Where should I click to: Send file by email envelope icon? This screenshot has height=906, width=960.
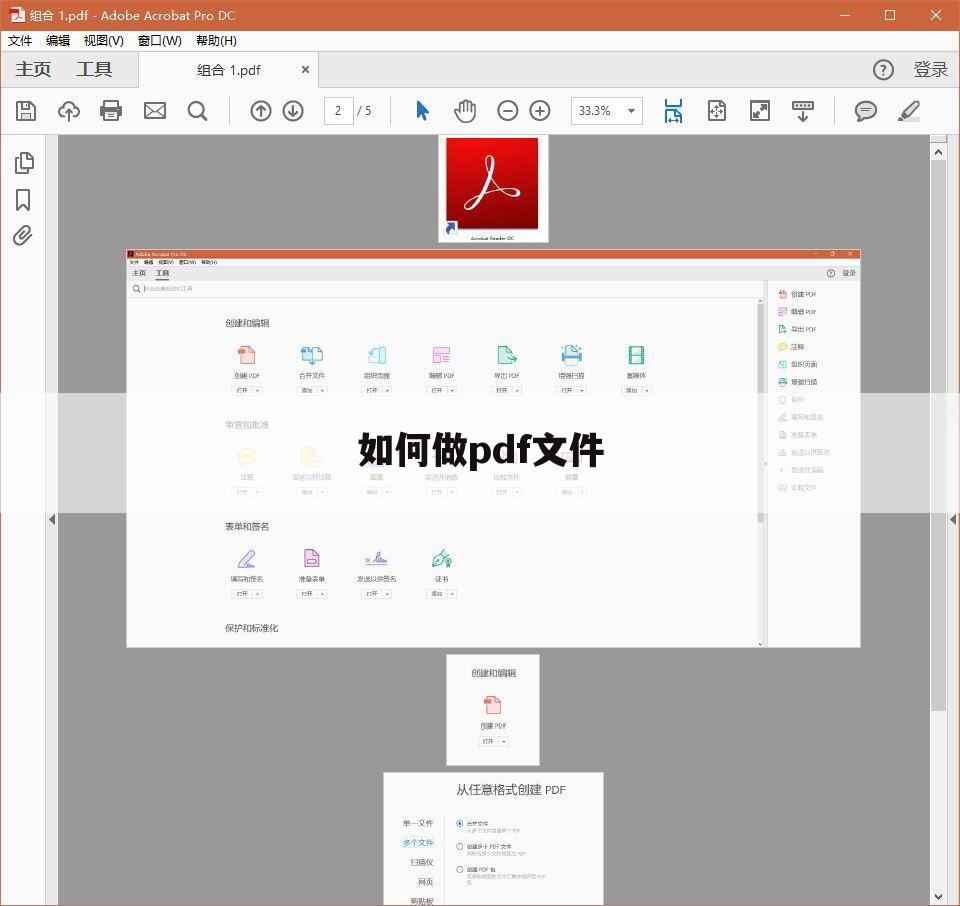155,111
